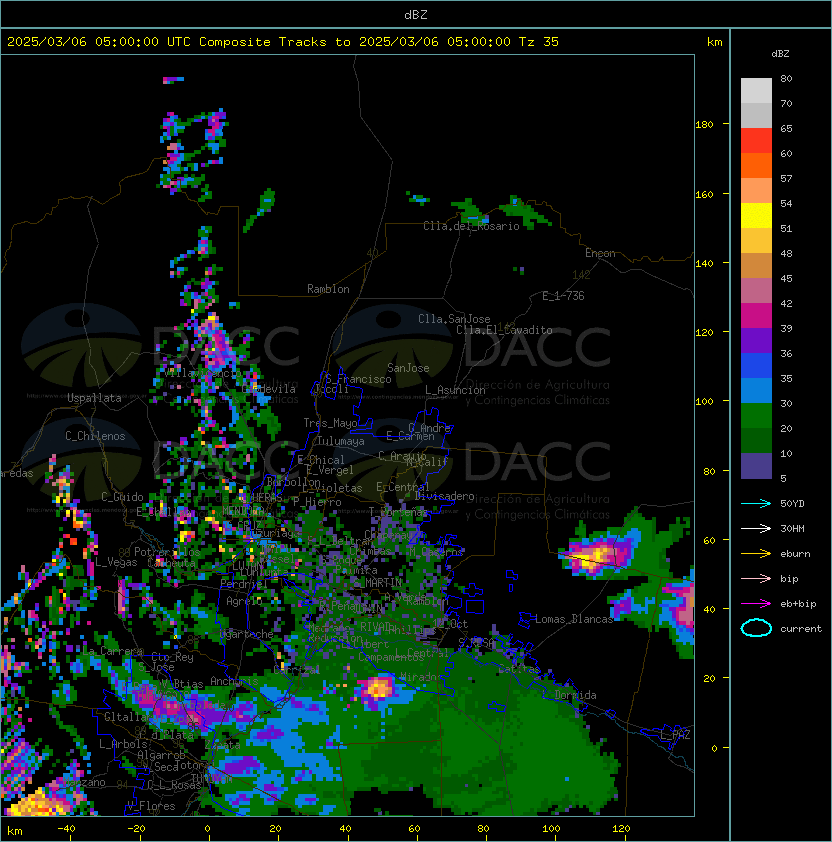This screenshot has height=842, width=832.
Task: Pick the green 20-30 dBZ swatch
Action: point(756,416)
